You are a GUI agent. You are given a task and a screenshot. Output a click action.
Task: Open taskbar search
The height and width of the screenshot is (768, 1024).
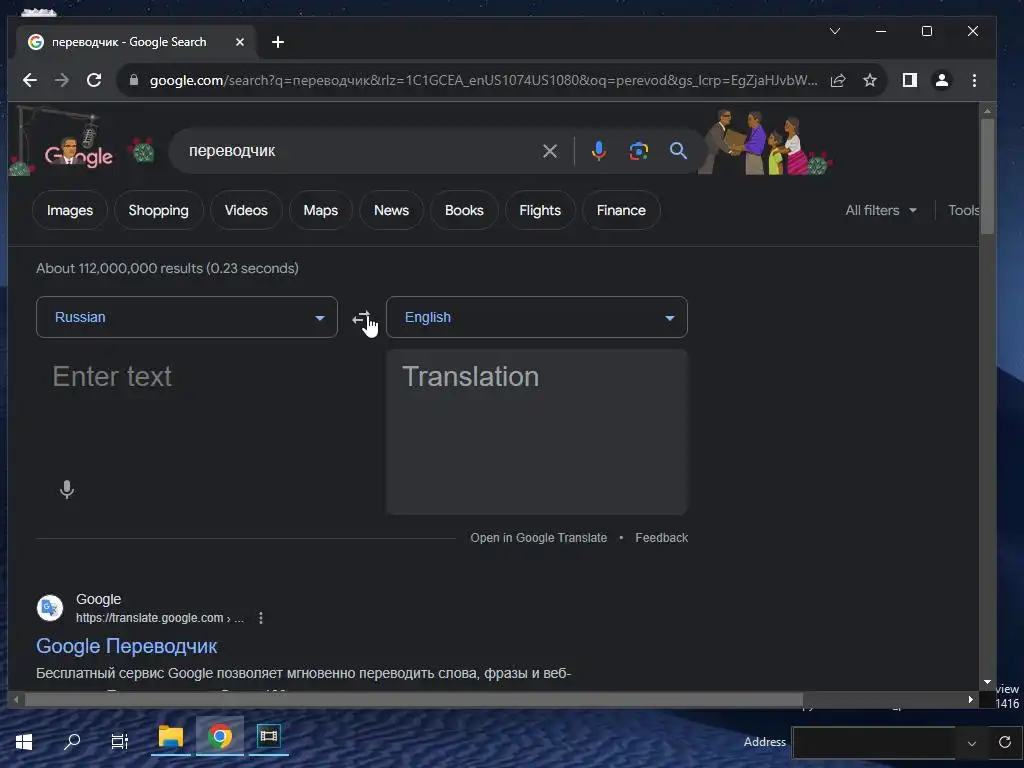(72, 742)
